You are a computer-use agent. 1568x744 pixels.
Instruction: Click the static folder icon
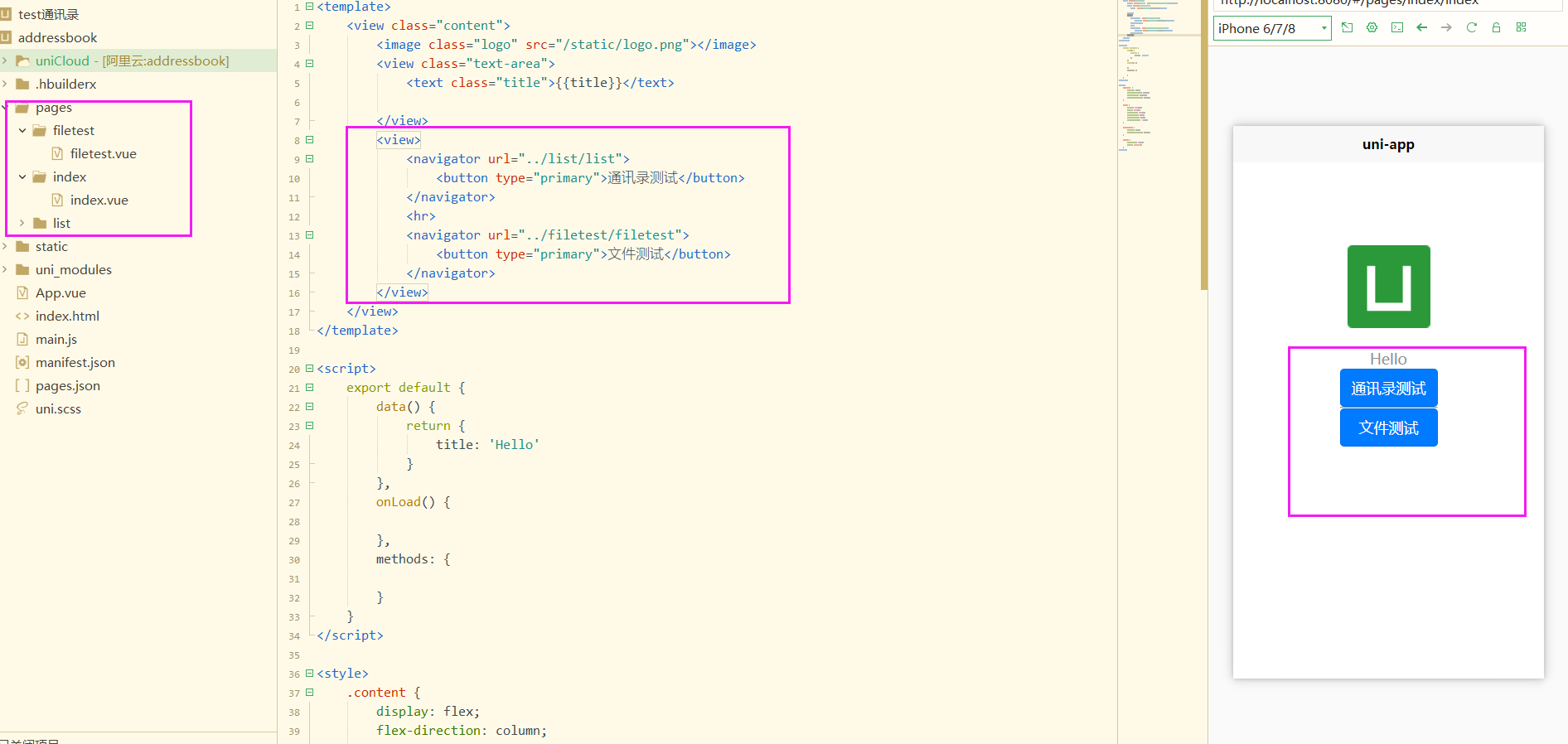[22, 246]
